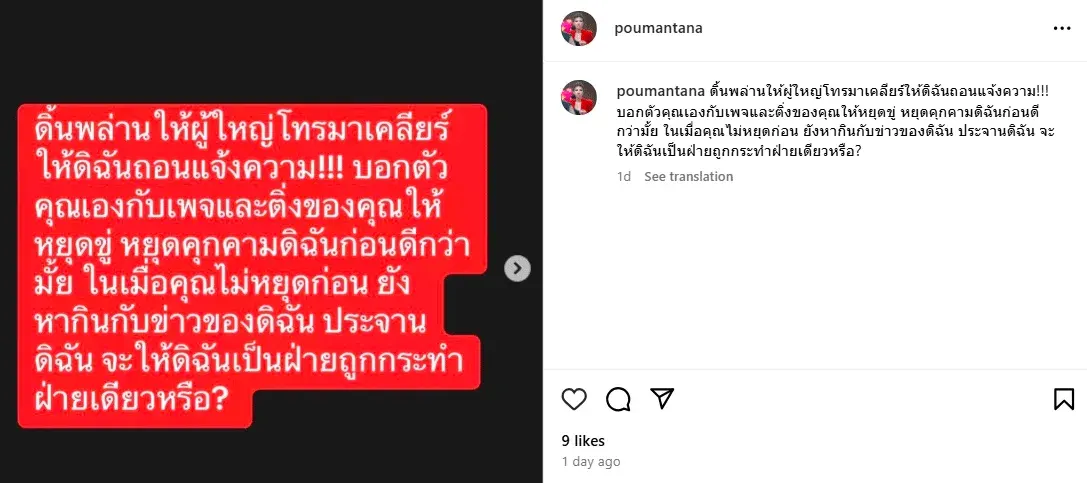
Task: Advance to the next slide with arrow
Action: (517, 268)
